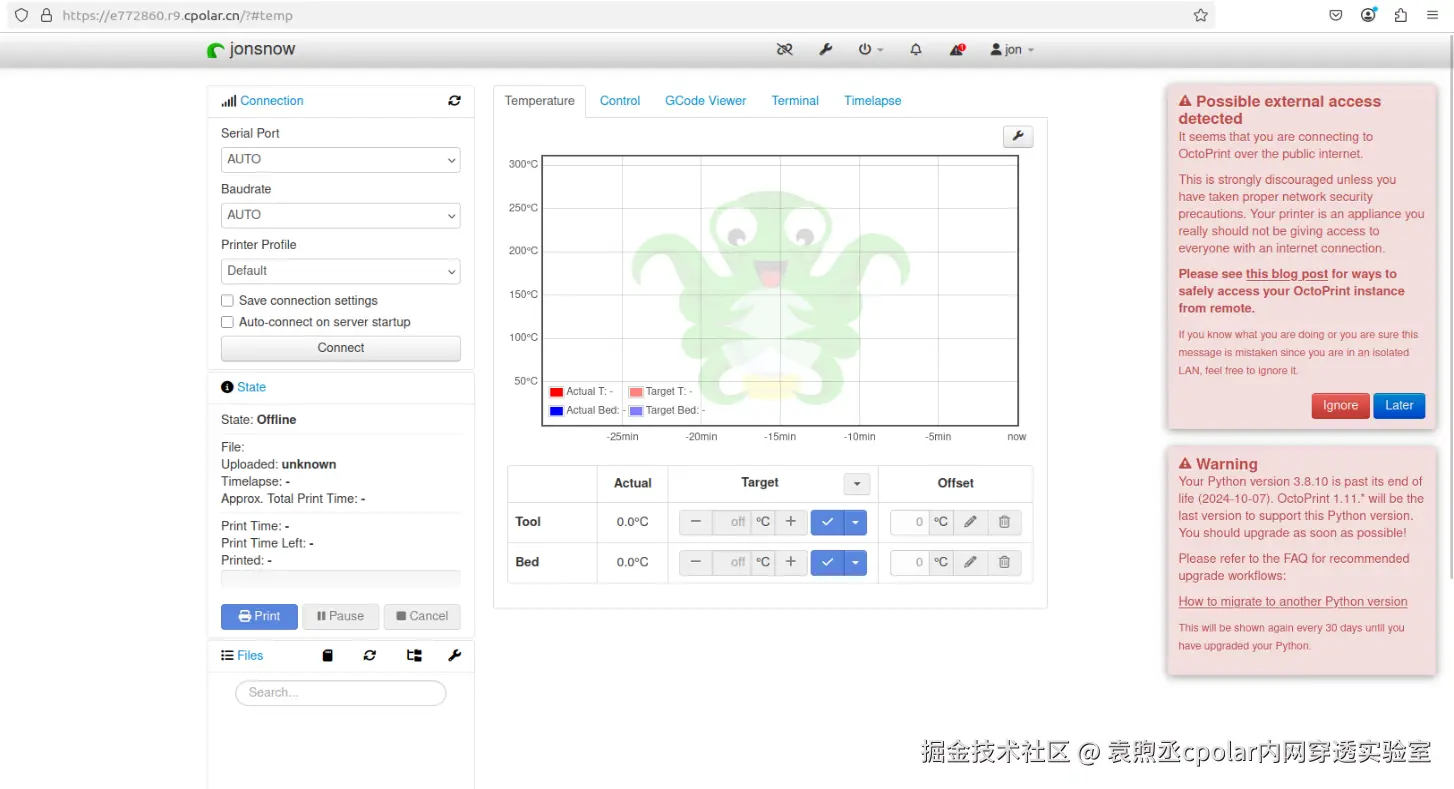The height and width of the screenshot is (789, 1454).
Task: Switch to the Control tab
Action: point(620,101)
